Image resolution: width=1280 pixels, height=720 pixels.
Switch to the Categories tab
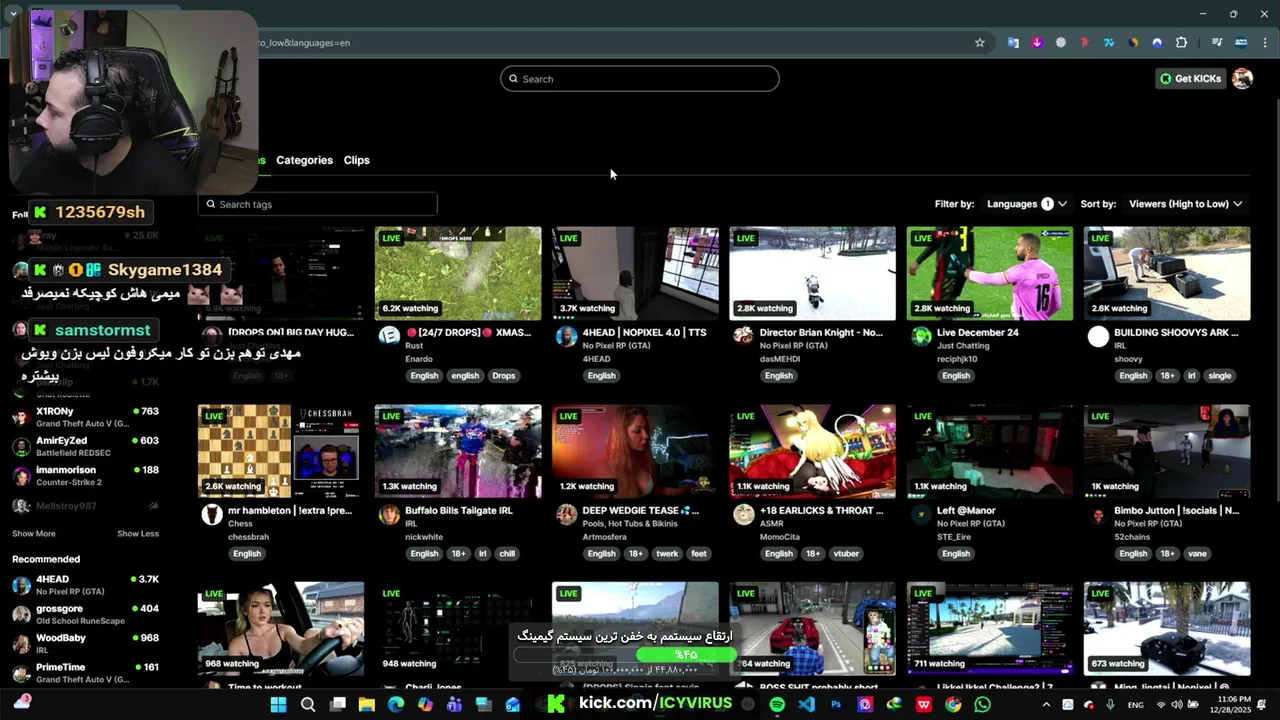pyautogui.click(x=304, y=160)
